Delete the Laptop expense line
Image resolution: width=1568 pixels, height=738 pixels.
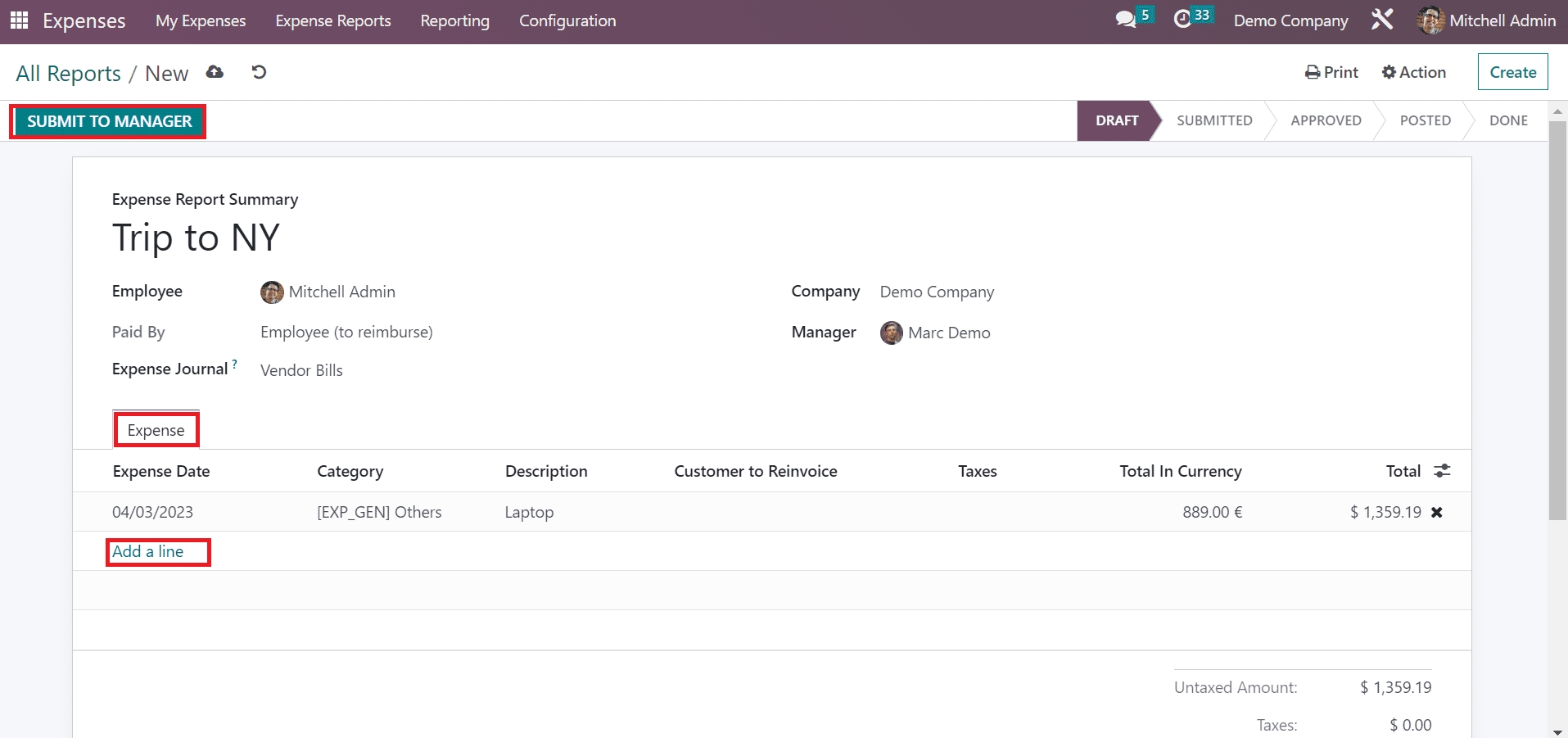pyautogui.click(x=1436, y=512)
